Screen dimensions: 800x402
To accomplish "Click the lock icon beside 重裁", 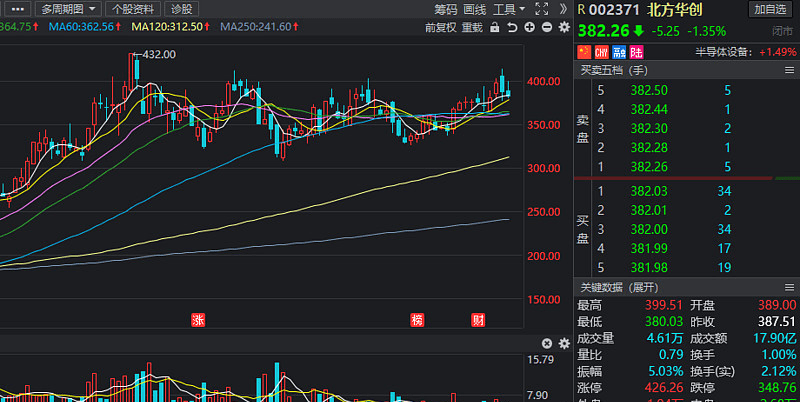I will (494, 28).
